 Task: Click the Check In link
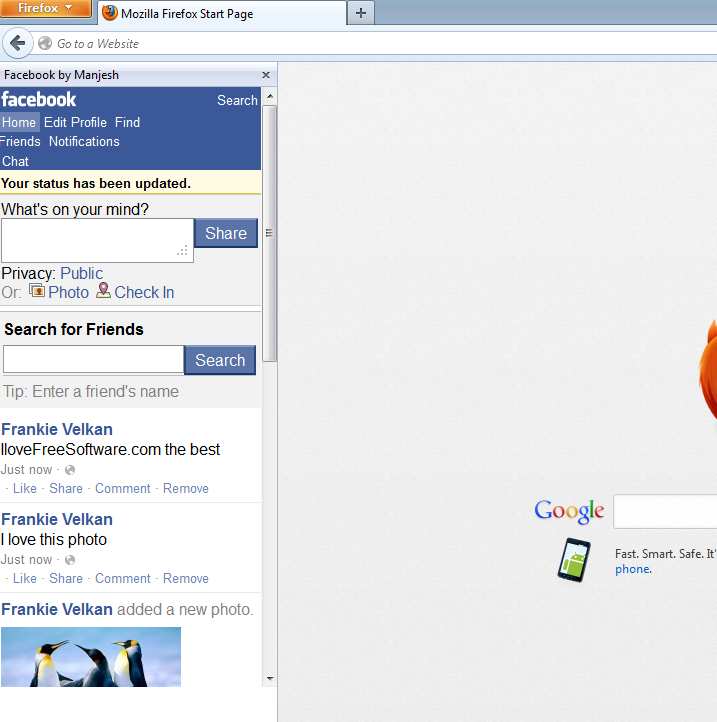(x=144, y=292)
